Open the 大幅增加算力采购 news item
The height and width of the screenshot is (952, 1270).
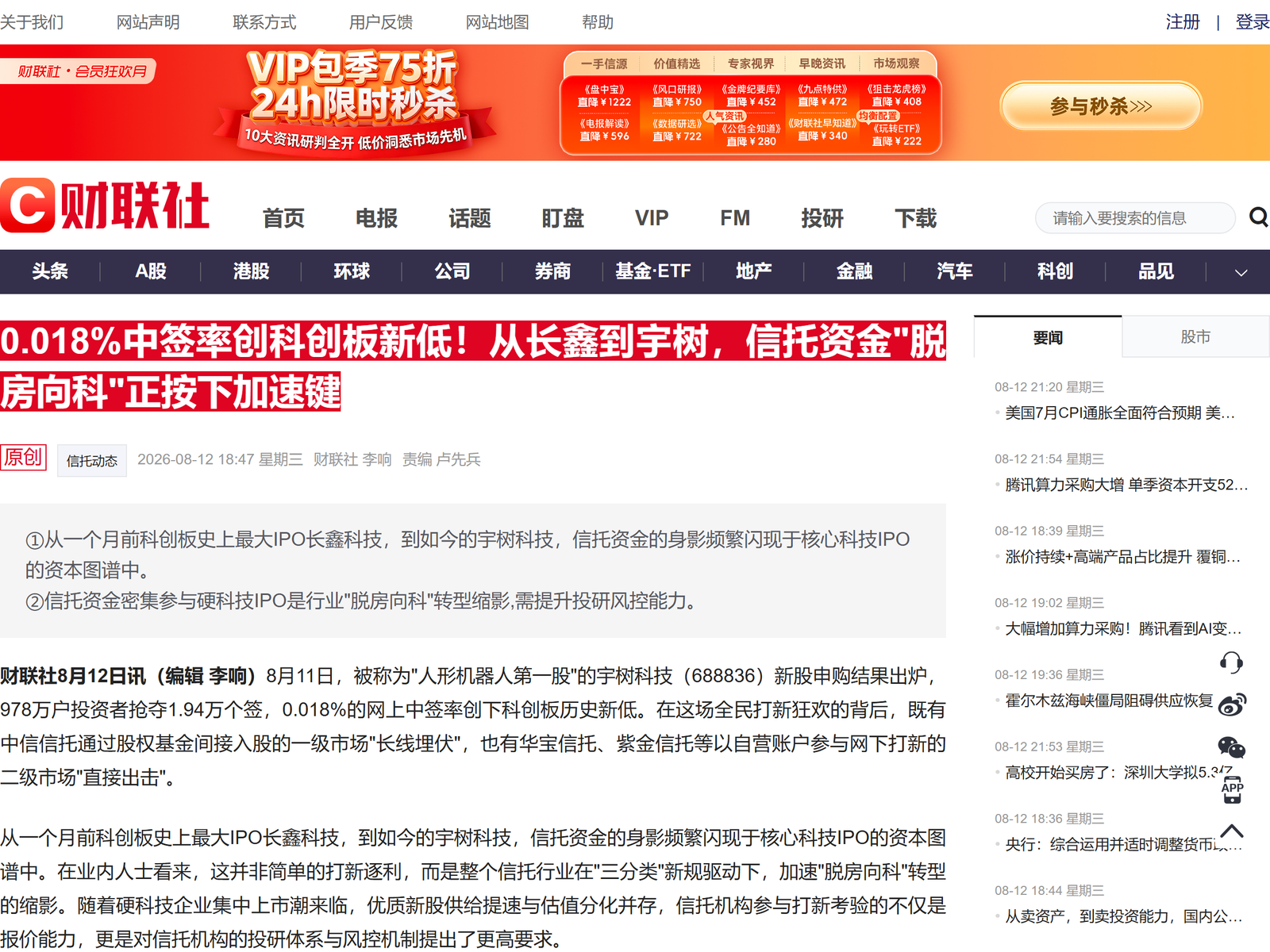tap(1123, 628)
